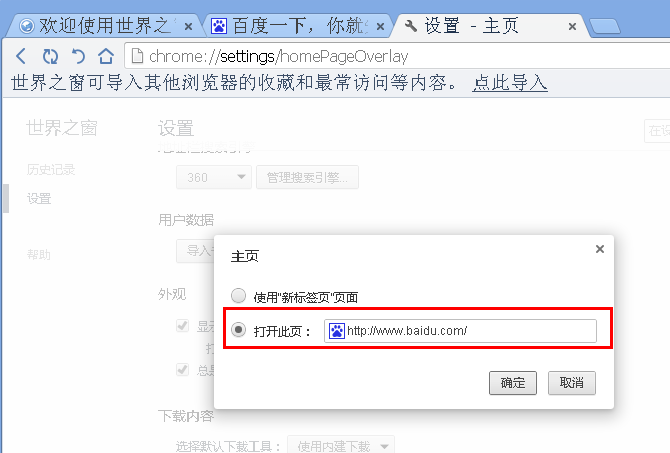The height and width of the screenshot is (453, 670).
Task: Expand the 360 search engine dropdown
Action: coord(214,177)
